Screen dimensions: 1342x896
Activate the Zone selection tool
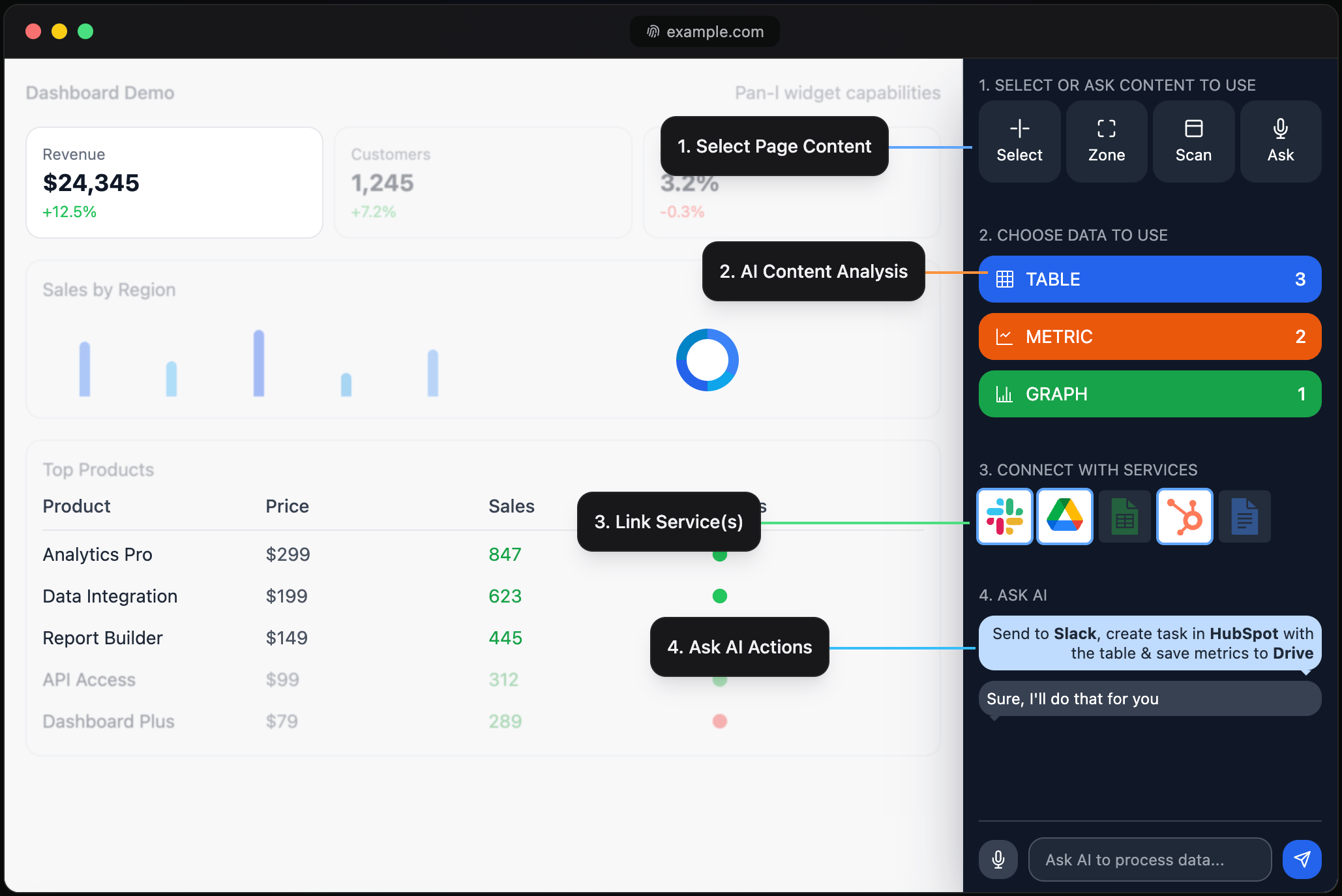point(1106,141)
